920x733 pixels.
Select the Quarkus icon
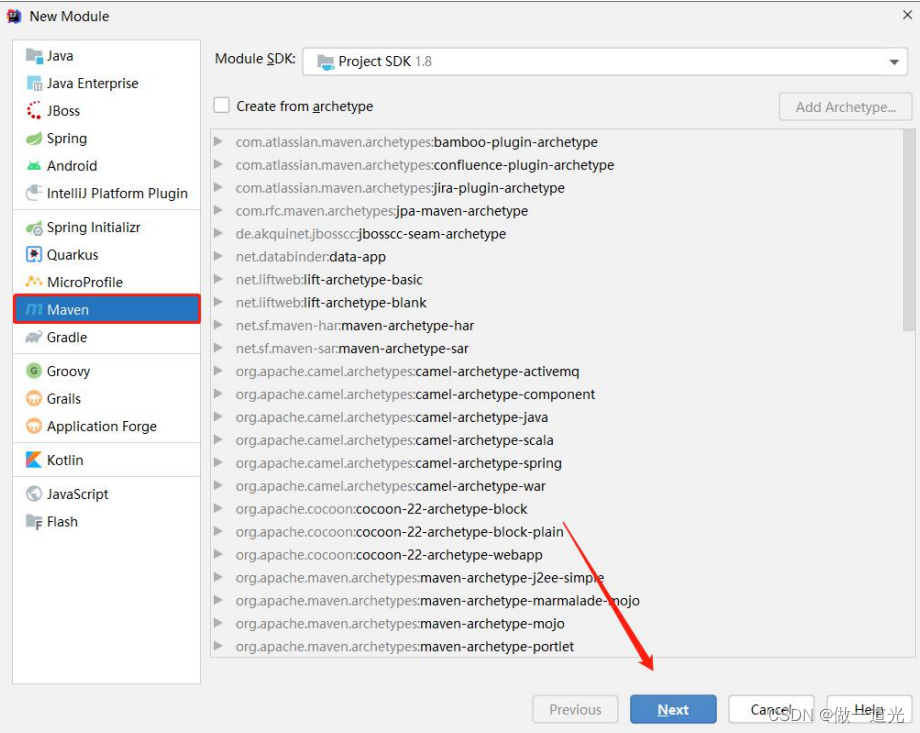[34, 255]
